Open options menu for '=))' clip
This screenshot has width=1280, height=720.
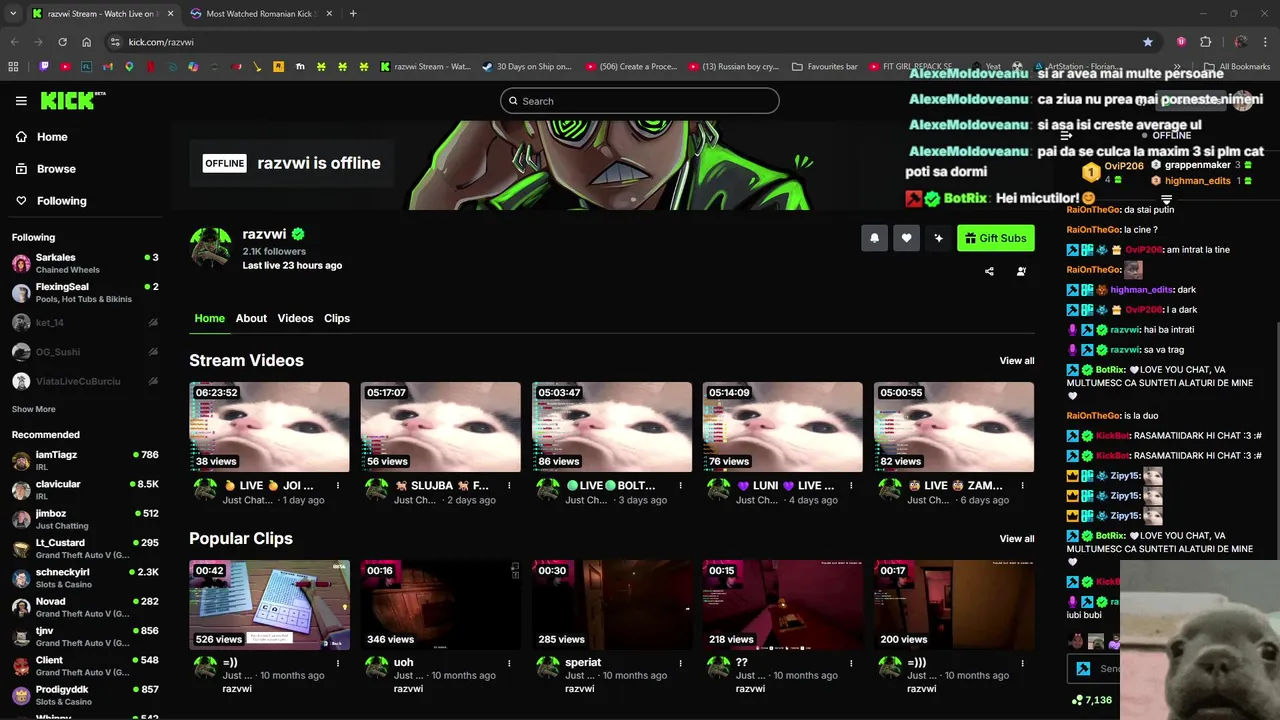click(338, 663)
